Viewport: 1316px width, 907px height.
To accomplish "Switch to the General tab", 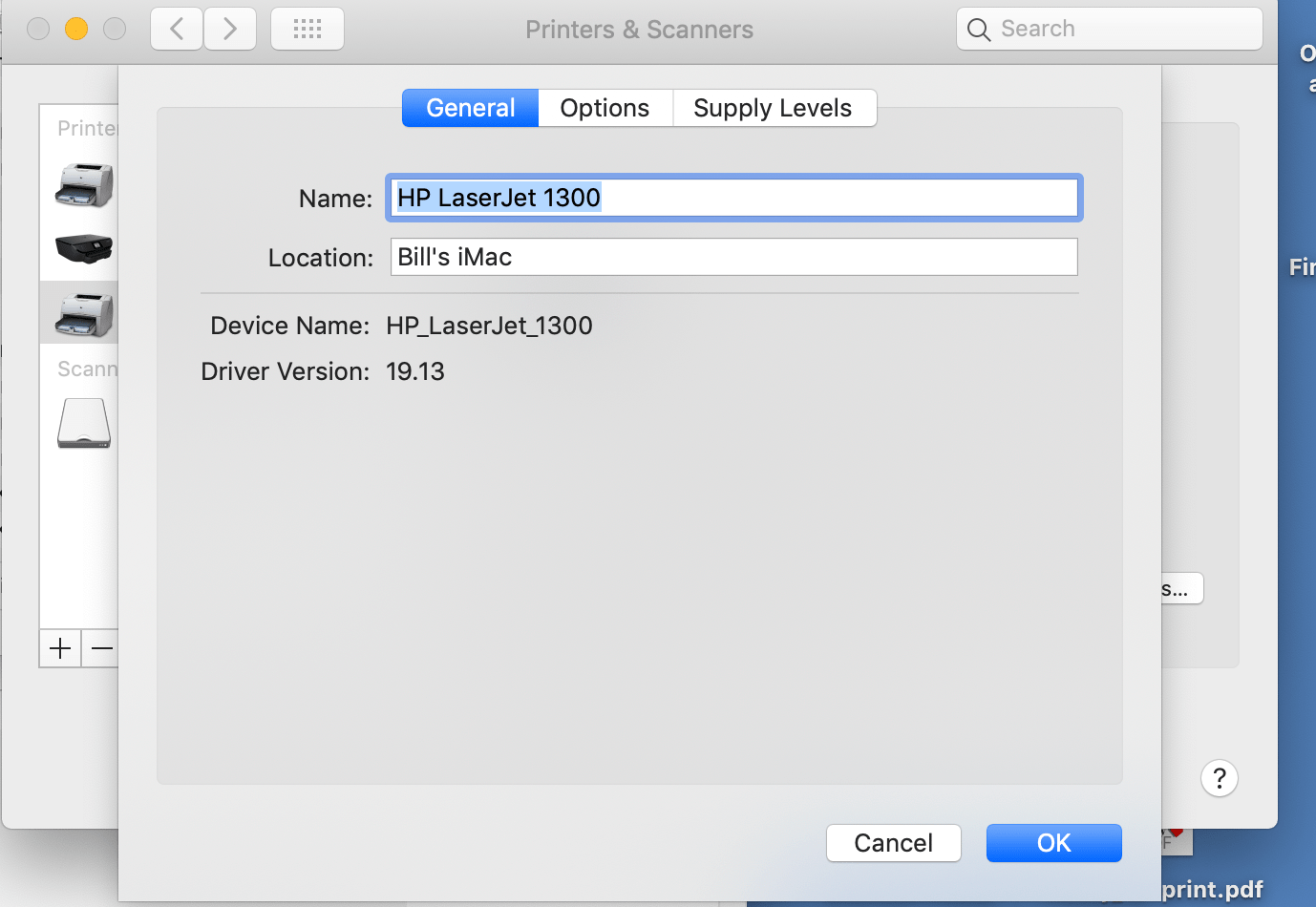I will click(x=471, y=108).
